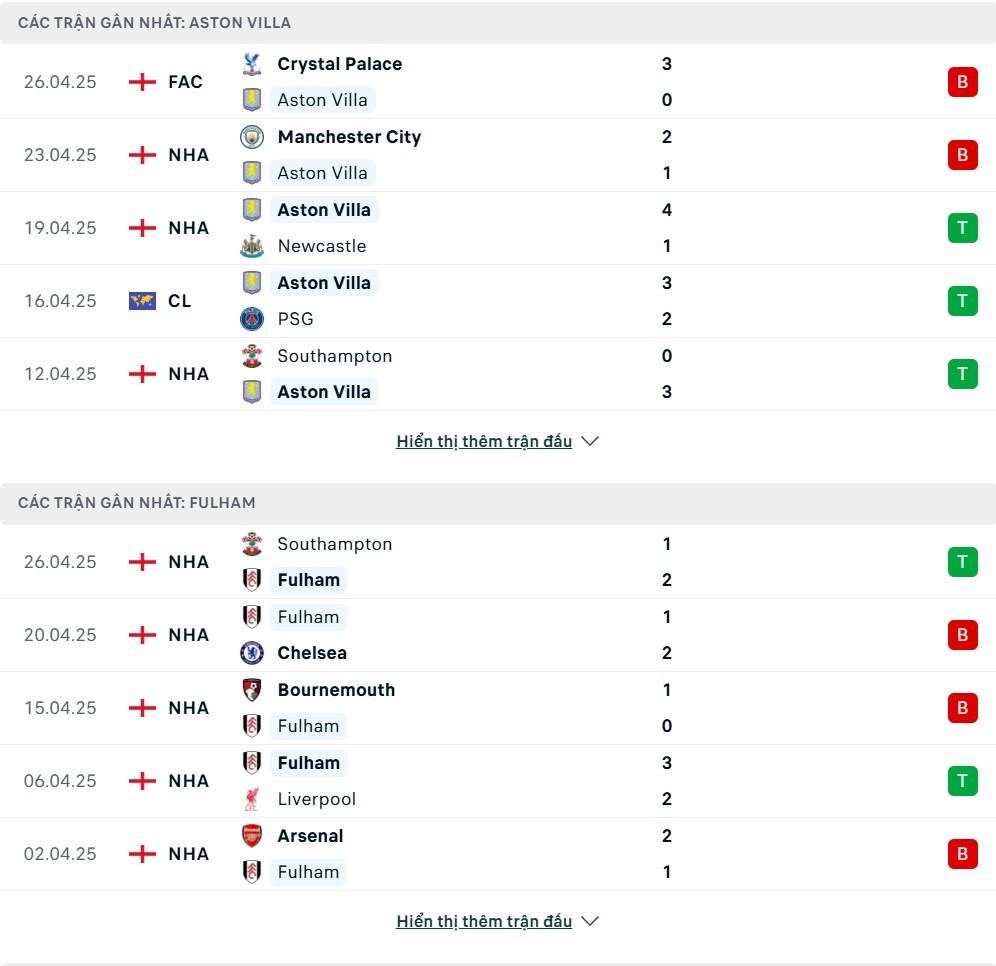
Task: Click the Crystal Palace club crest
Action: [x=252, y=64]
